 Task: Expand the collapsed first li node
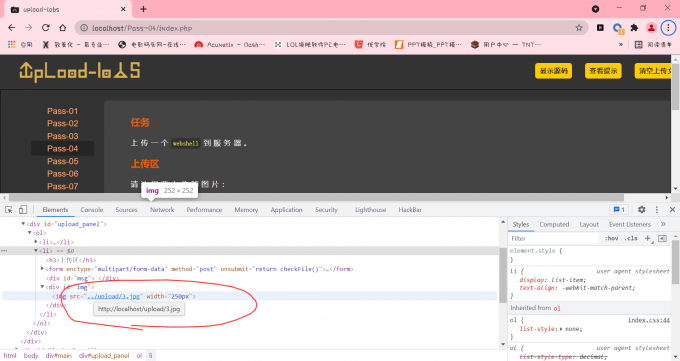point(36,242)
